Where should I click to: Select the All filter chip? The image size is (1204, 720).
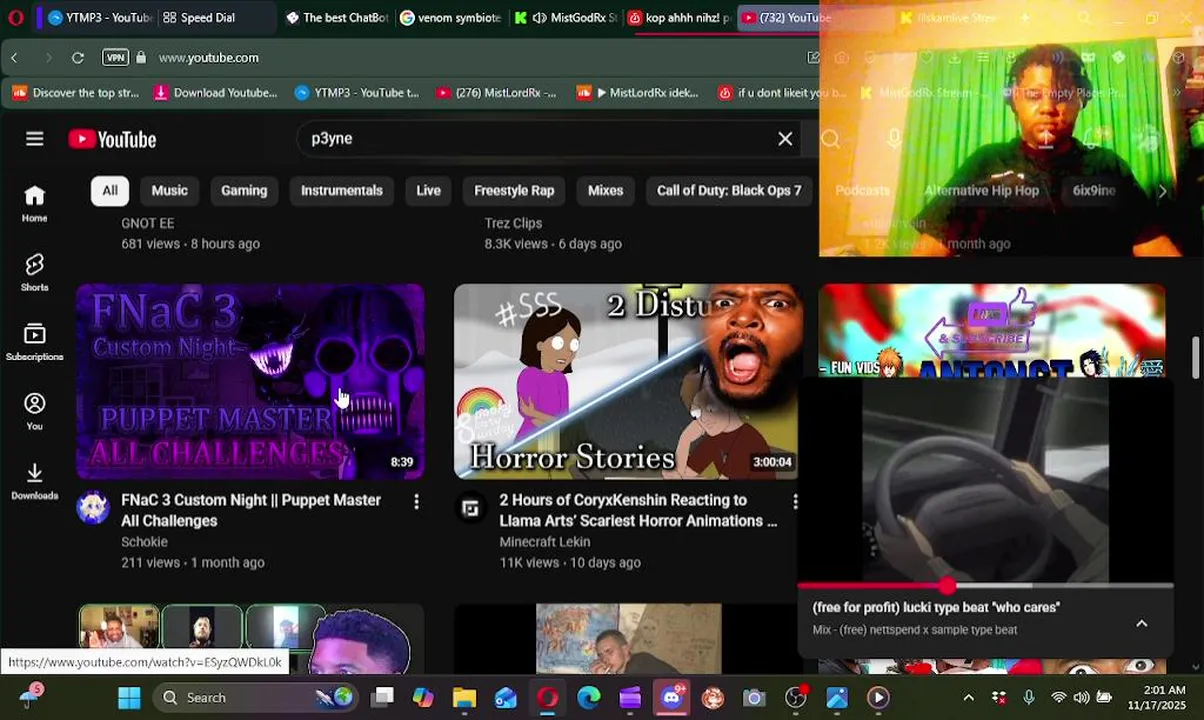point(110,190)
